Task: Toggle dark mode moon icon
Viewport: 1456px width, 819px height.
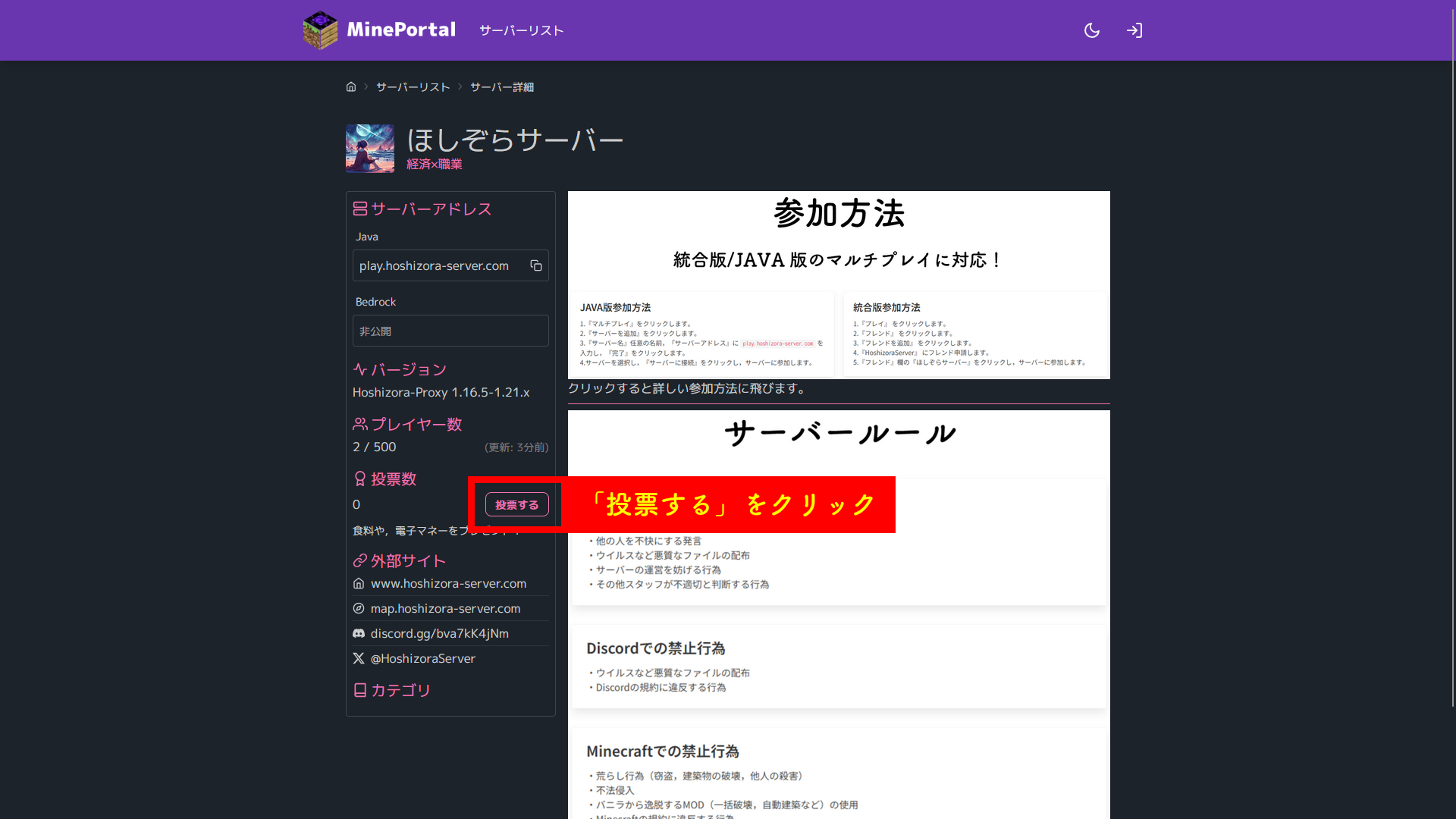Action: click(1092, 30)
